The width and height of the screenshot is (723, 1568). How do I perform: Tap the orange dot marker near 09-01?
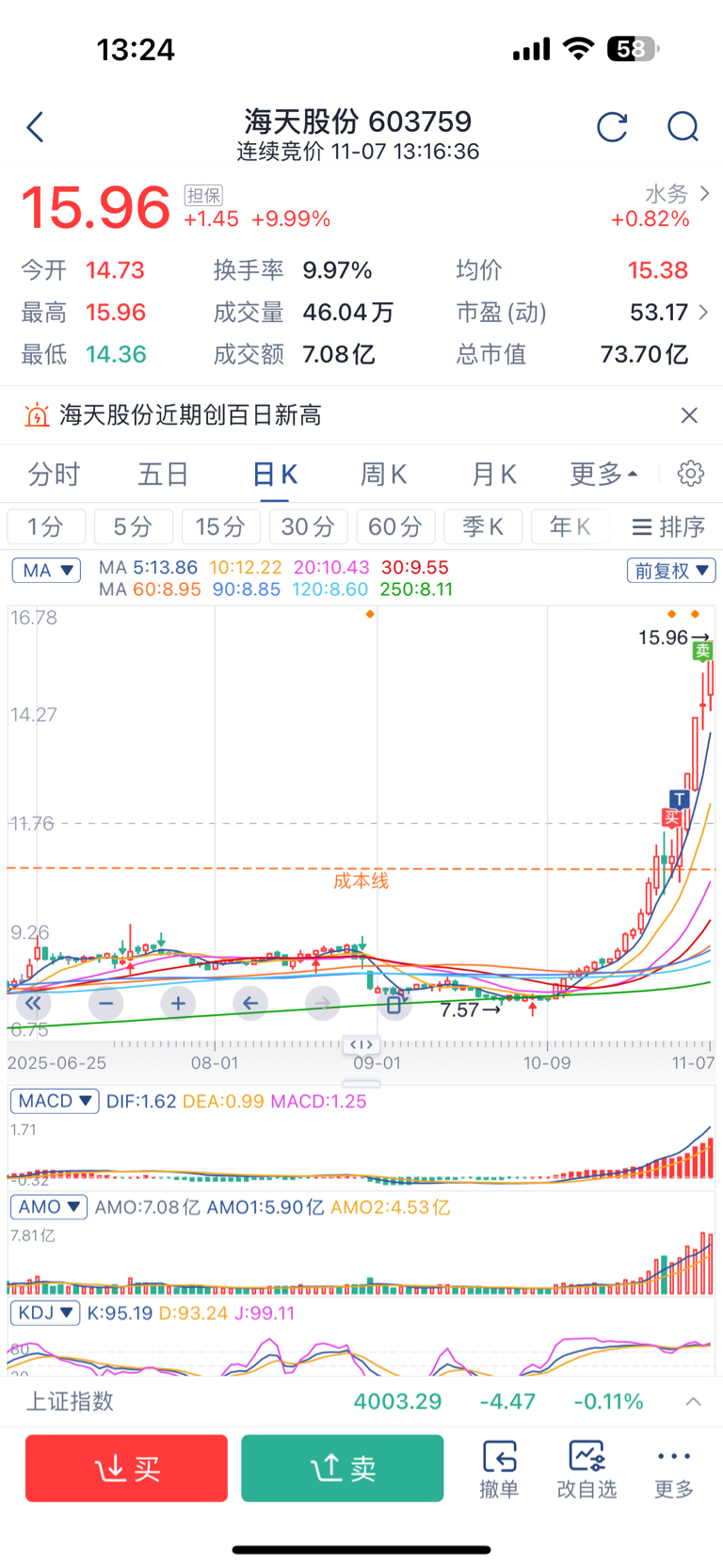click(370, 614)
